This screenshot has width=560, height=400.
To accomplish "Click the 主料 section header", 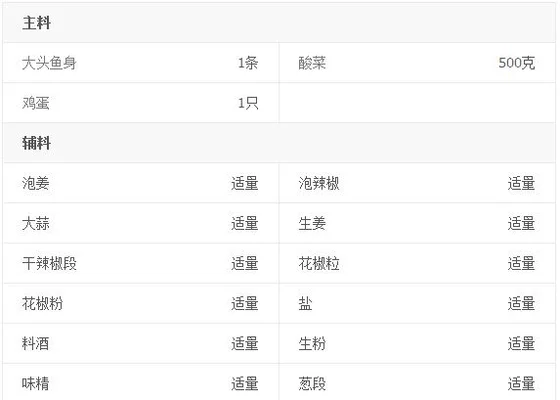I will [x=36, y=23].
